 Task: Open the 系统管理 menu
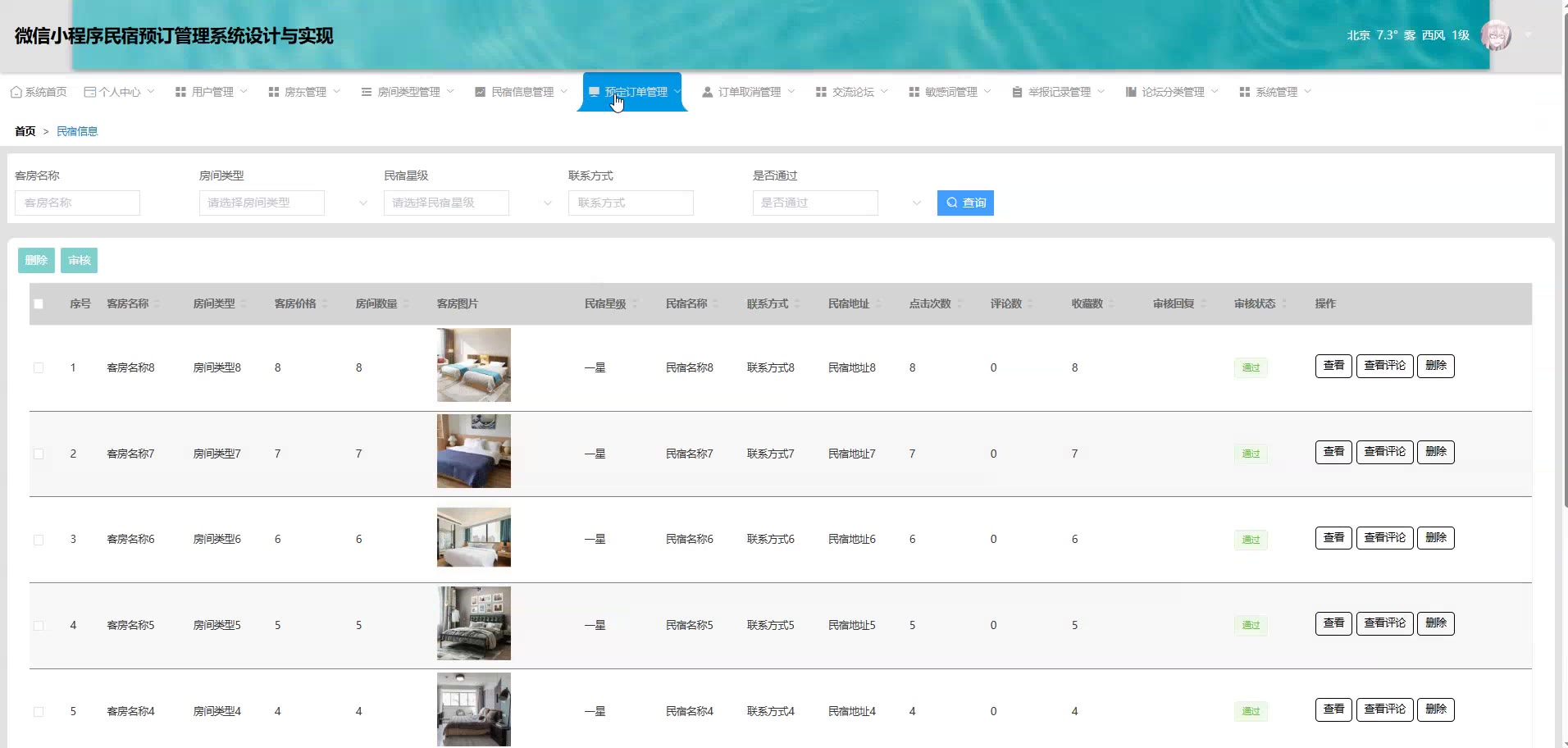click(x=1275, y=92)
